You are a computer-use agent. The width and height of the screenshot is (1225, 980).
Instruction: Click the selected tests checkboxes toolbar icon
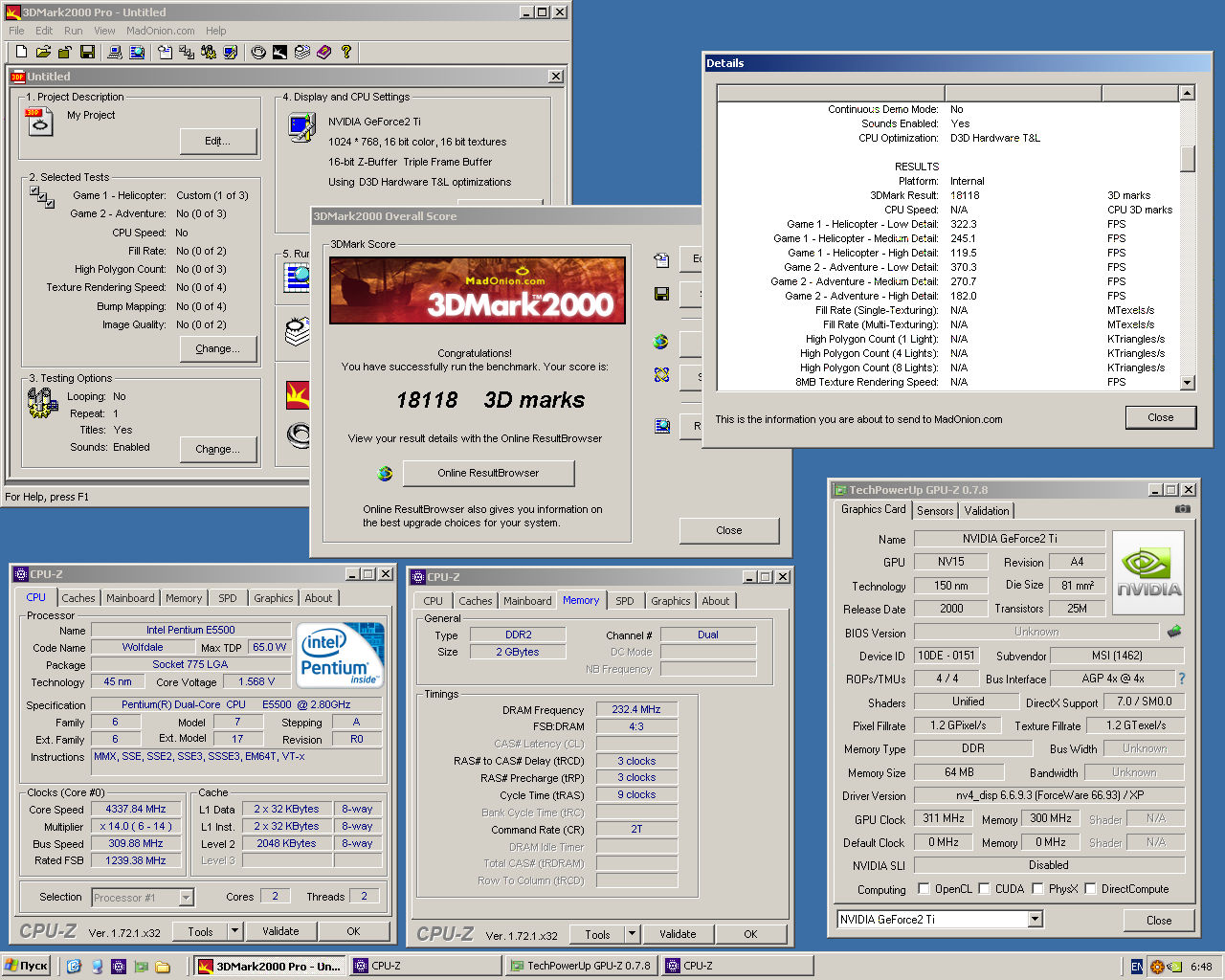coord(187,52)
